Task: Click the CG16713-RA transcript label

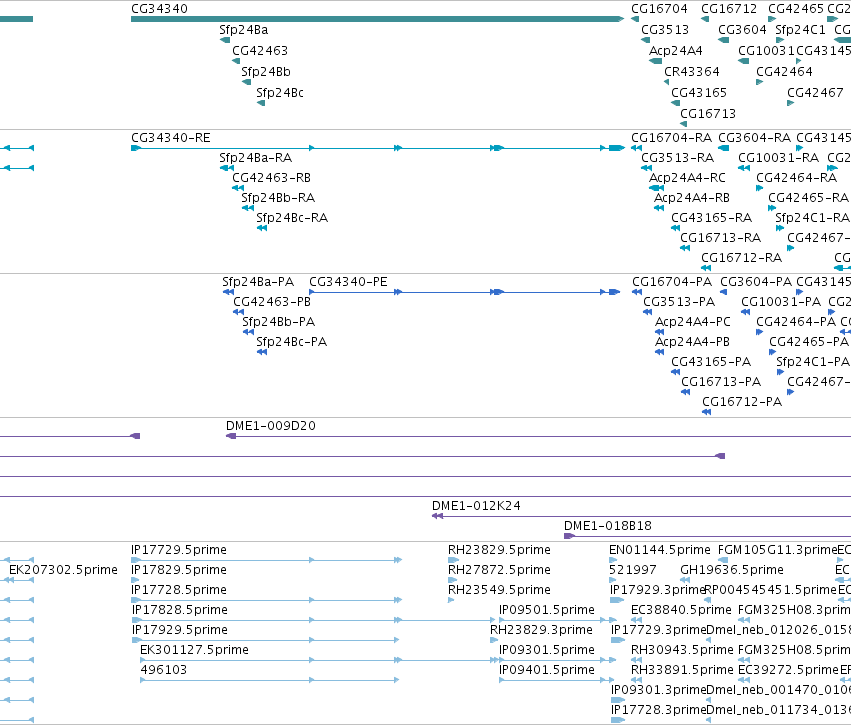Action: [x=720, y=239]
